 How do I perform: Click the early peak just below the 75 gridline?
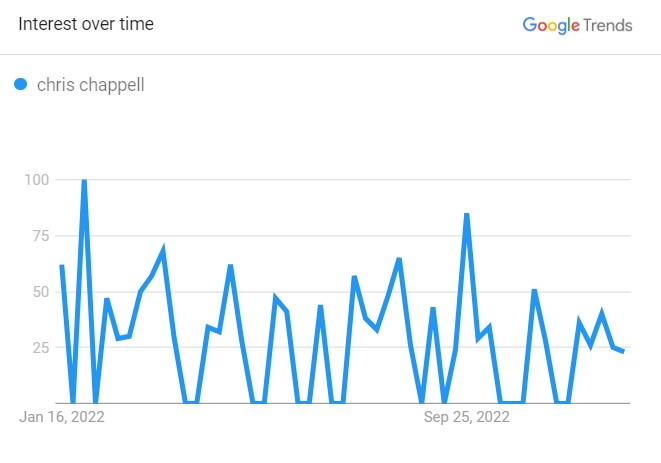tap(163, 249)
